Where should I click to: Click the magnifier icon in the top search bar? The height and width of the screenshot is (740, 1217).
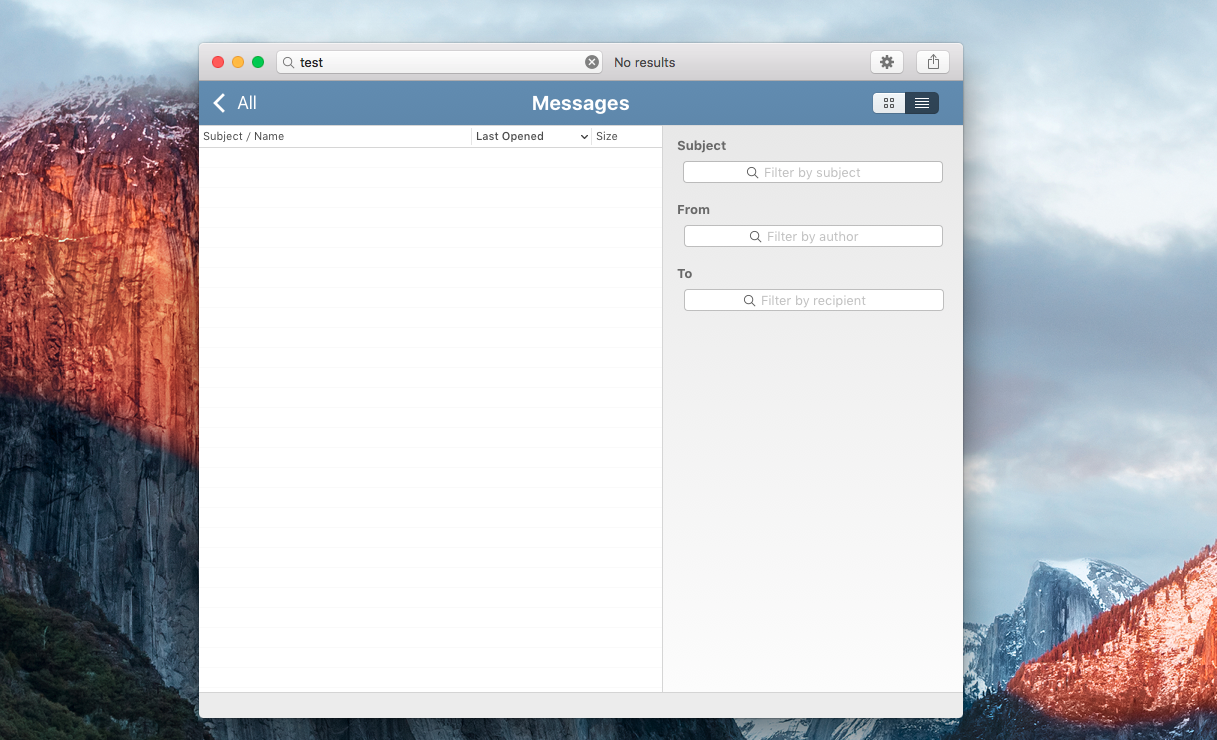pyautogui.click(x=288, y=62)
